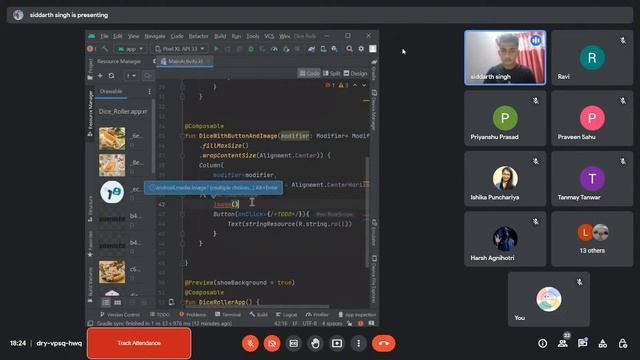Select Priyanshu Prasad participant tile
Image resolution: width=640 pixels, height=360 pixels.
click(505, 118)
